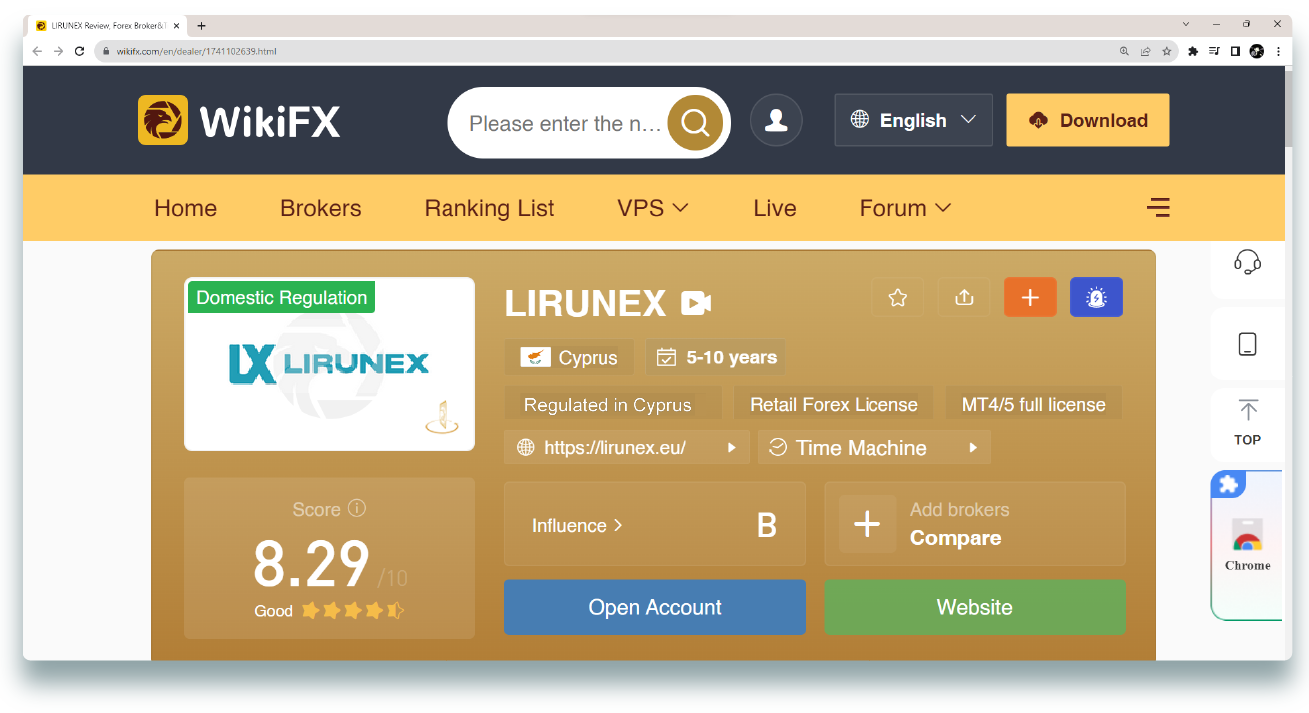Click the Domestic Regulation badge
The image size is (1309, 713).
[282, 297]
